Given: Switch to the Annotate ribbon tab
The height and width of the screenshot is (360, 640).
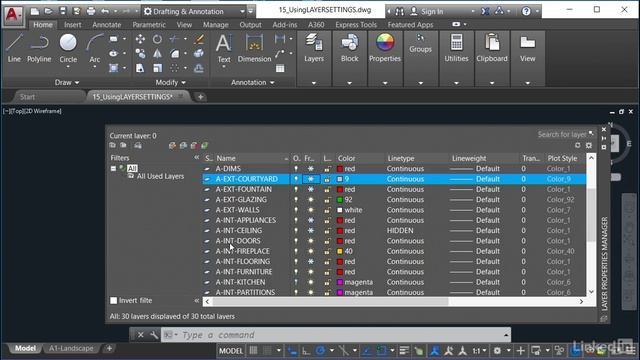Looking at the screenshot, I should (x=107, y=25).
